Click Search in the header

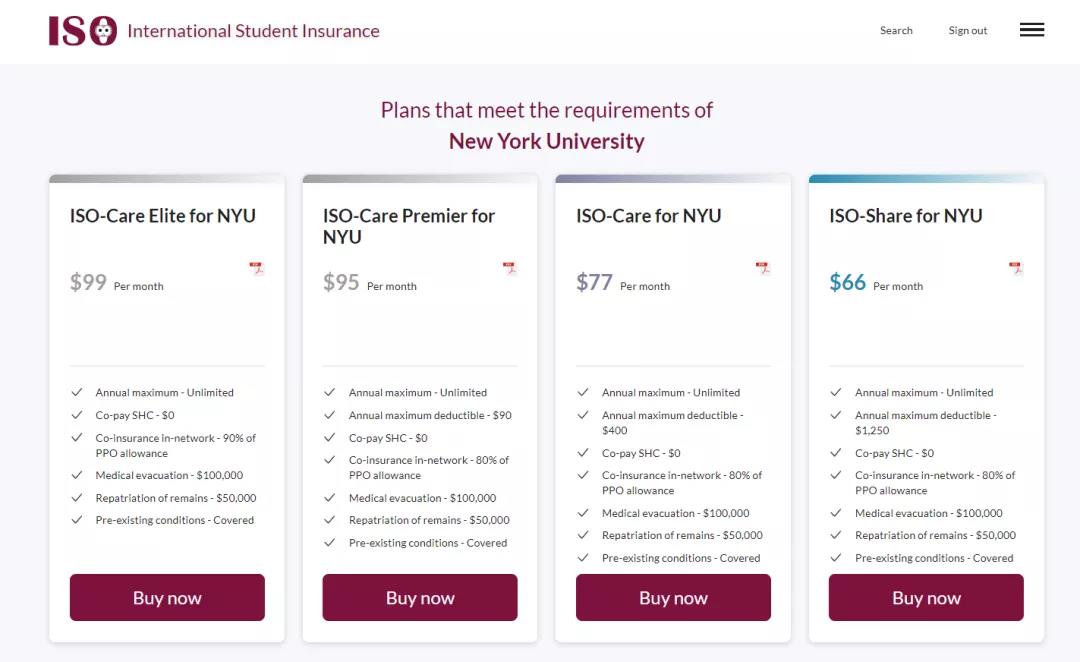pos(896,31)
